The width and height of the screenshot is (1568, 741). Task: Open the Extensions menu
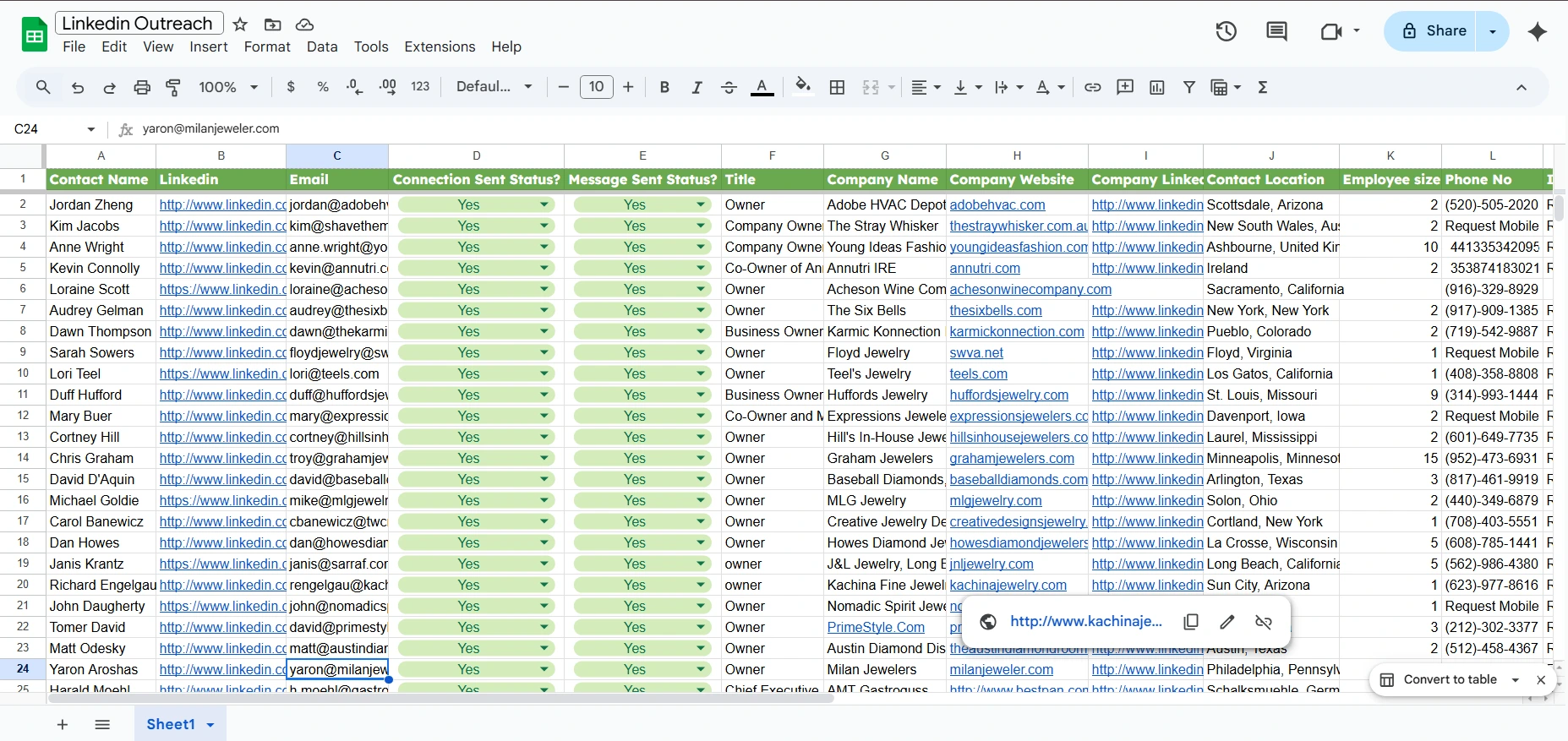click(x=440, y=46)
